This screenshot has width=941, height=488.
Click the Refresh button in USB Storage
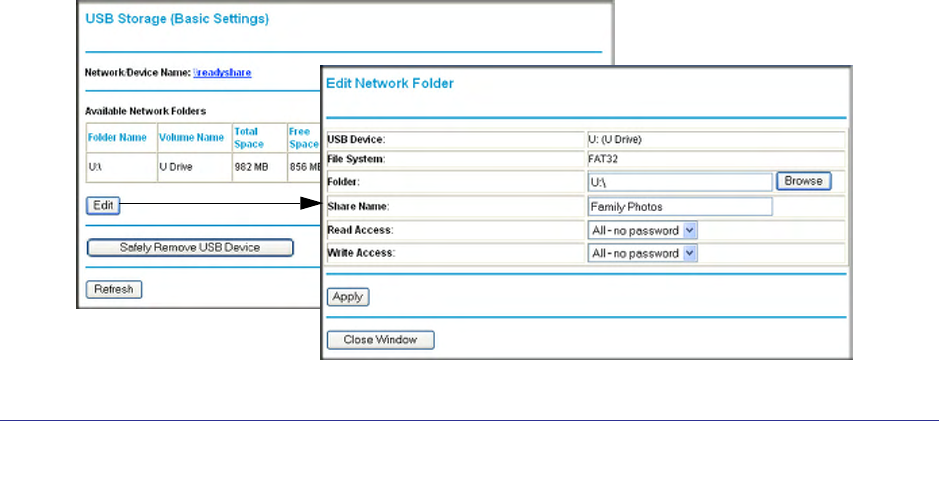click(x=114, y=289)
